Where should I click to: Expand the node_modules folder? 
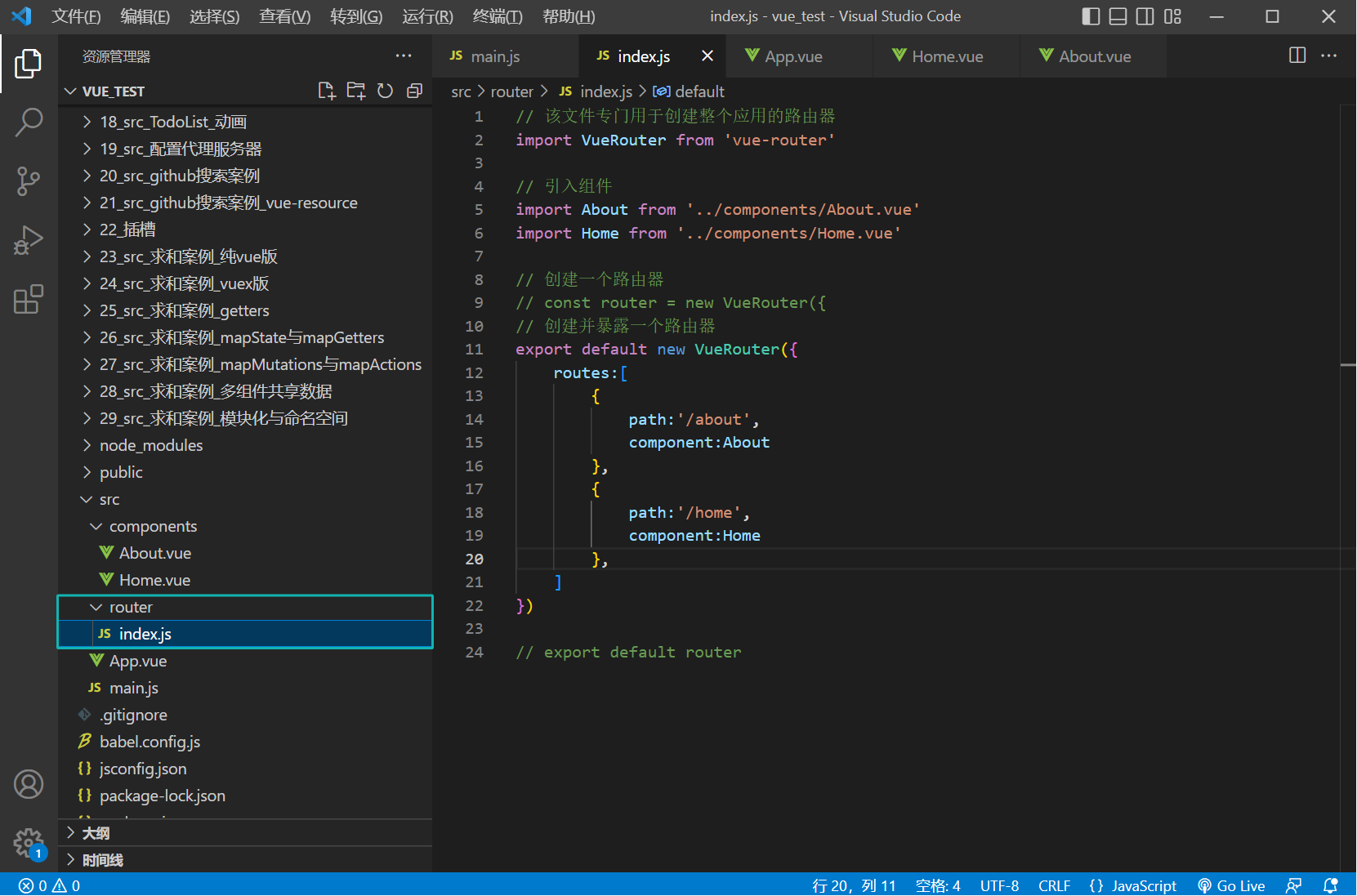245,445
